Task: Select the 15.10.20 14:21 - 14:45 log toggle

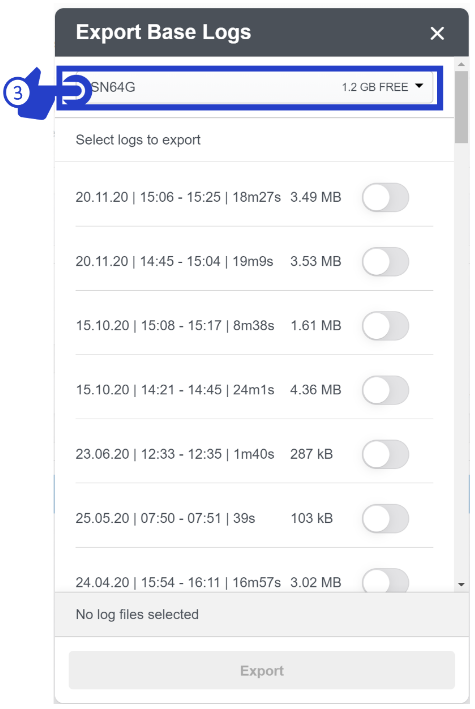Action: point(385,390)
